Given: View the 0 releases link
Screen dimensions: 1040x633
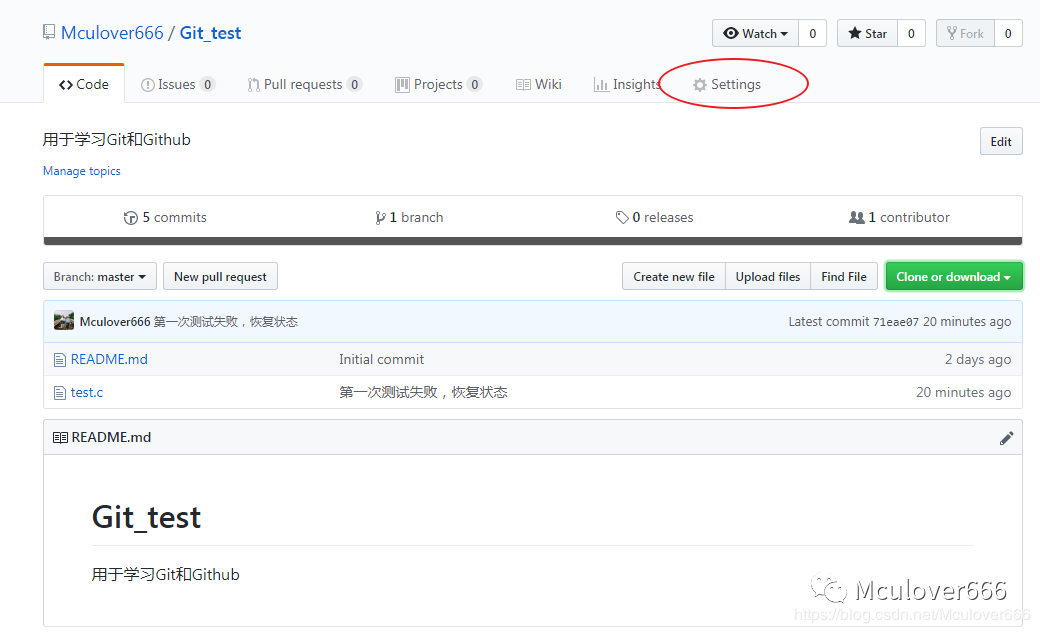Looking at the screenshot, I should [x=655, y=218].
